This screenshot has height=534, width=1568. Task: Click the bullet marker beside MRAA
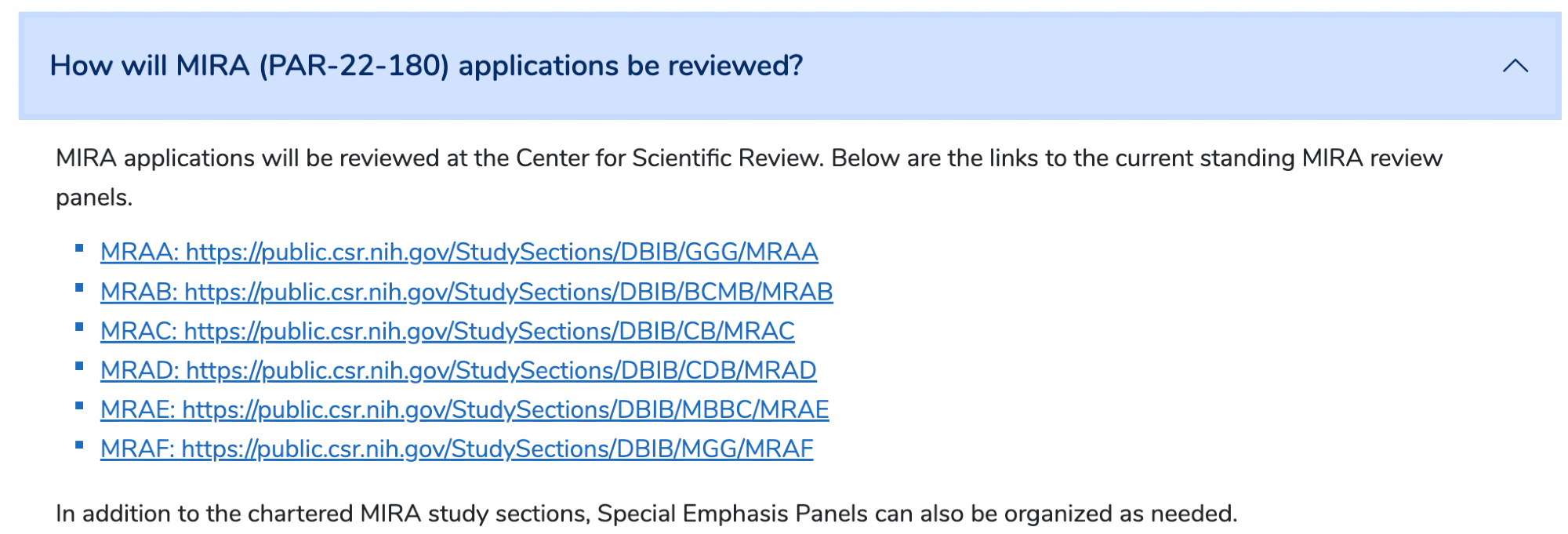coord(79,249)
